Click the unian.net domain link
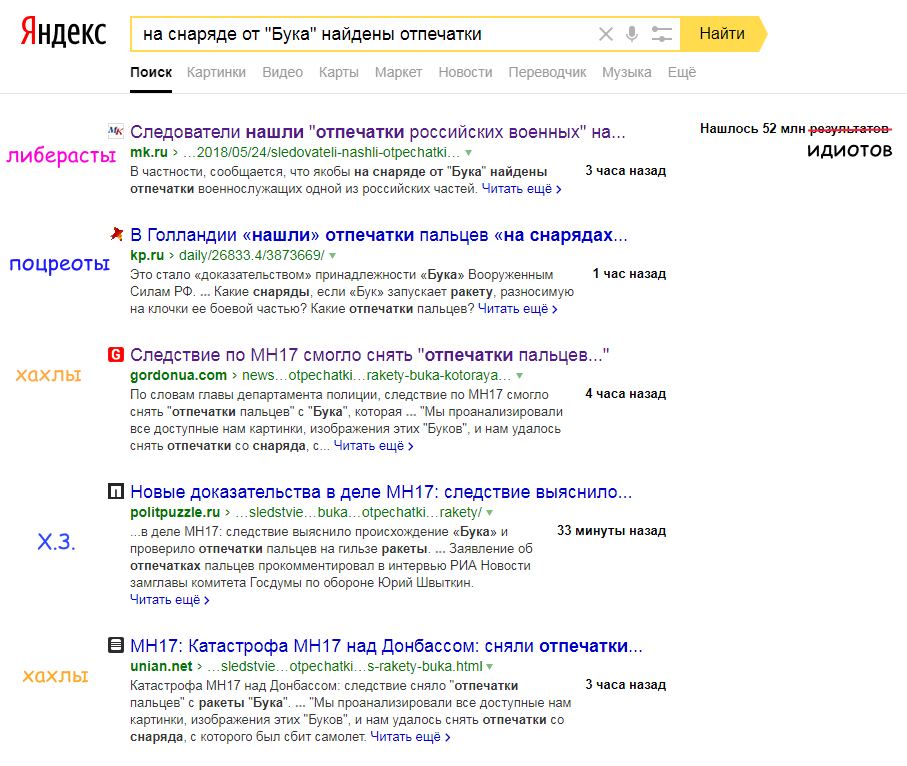Screen dimensions: 907x766 161,666
